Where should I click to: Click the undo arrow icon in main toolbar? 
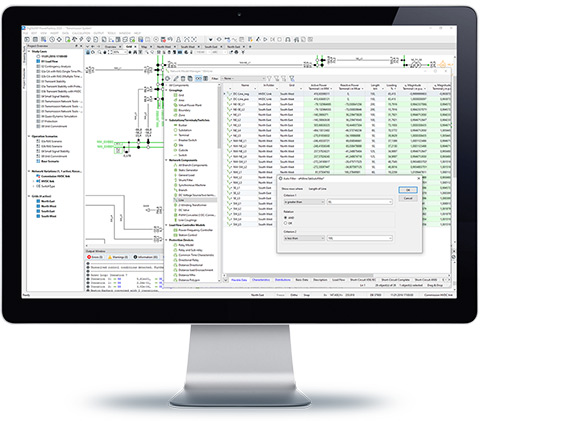coord(170,39)
